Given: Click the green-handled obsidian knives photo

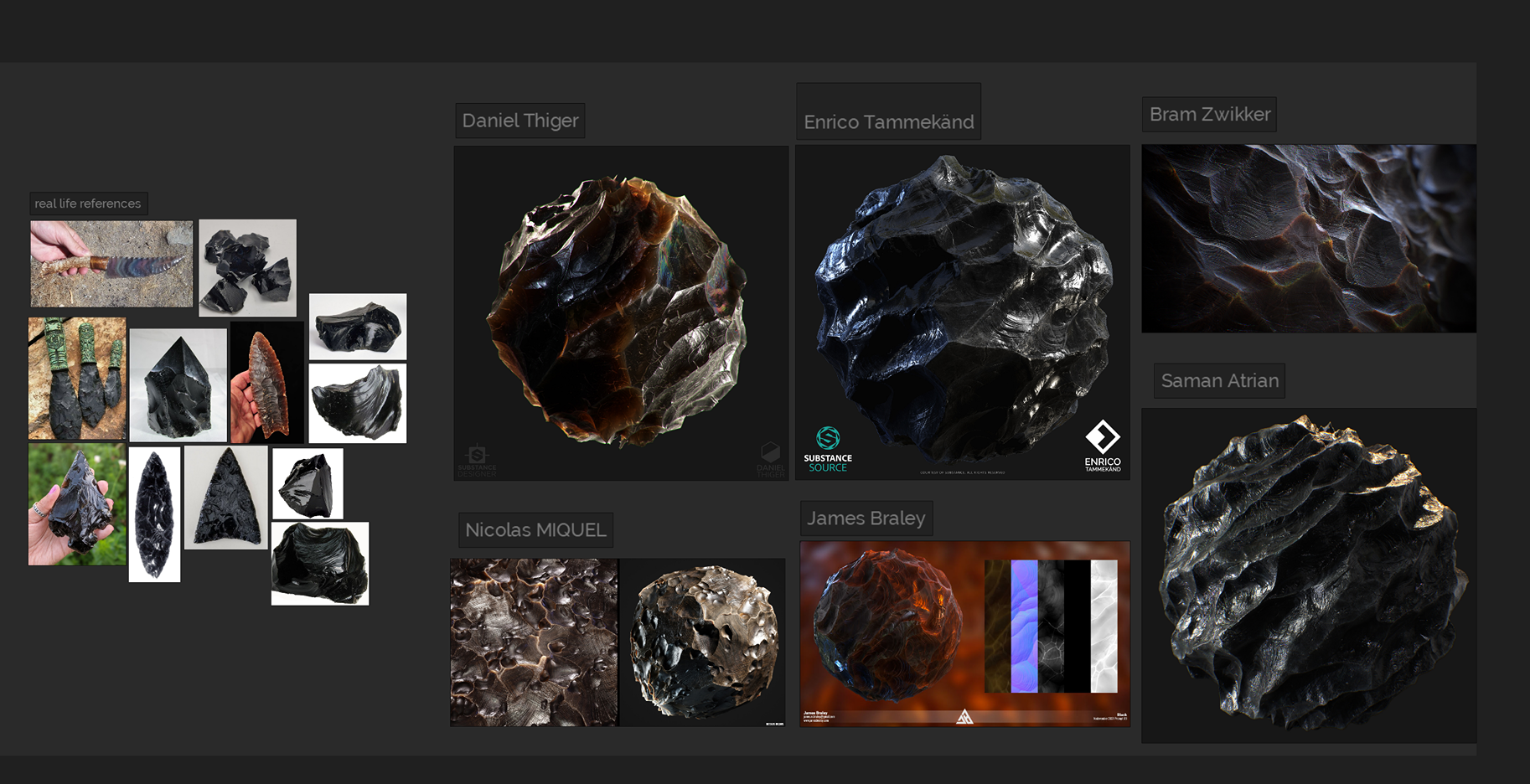Looking at the screenshot, I should point(77,379).
